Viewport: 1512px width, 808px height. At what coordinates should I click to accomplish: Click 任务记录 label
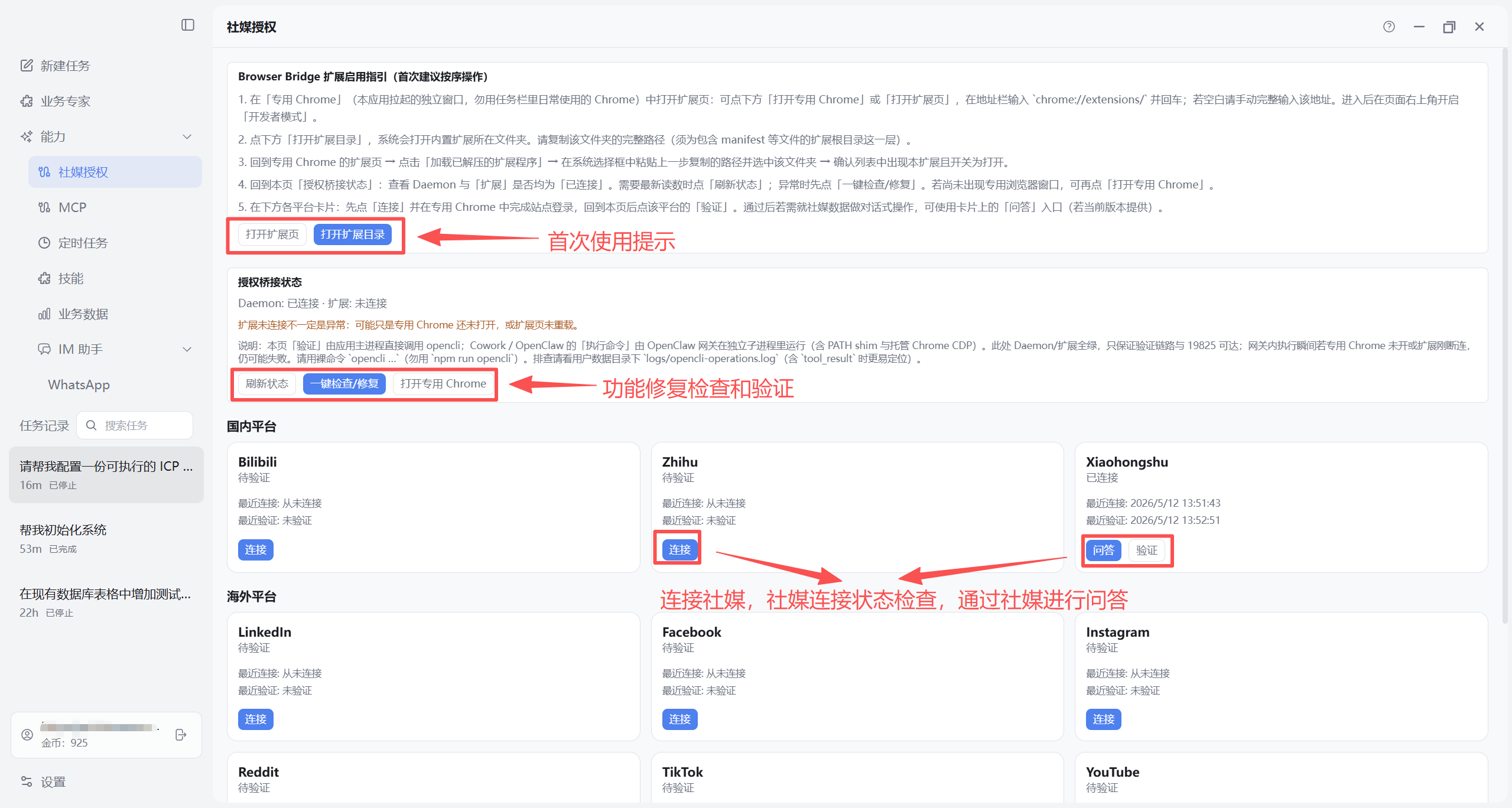[44, 426]
